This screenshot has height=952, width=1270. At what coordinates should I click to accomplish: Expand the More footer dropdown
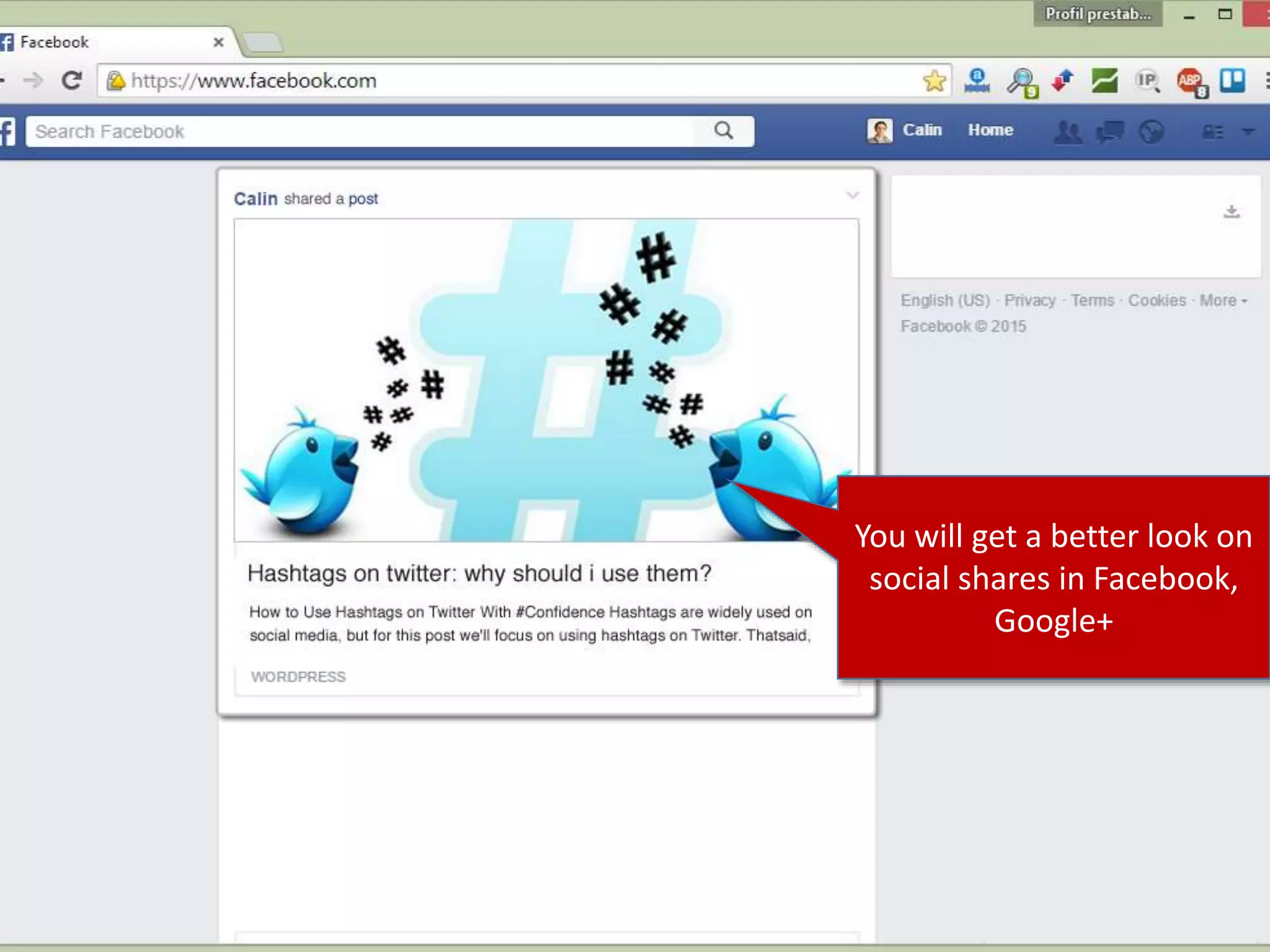(1223, 301)
